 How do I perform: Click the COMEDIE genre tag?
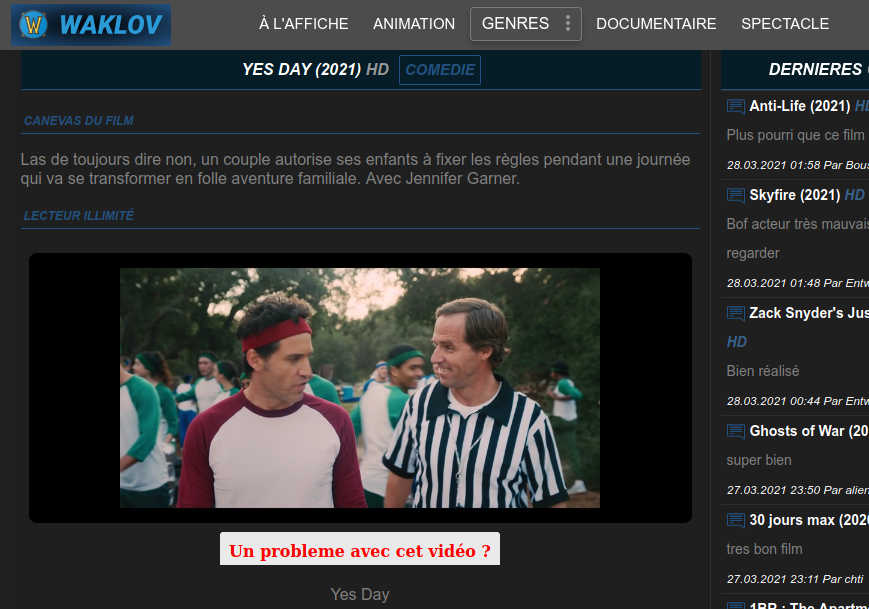click(x=440, y=70)
